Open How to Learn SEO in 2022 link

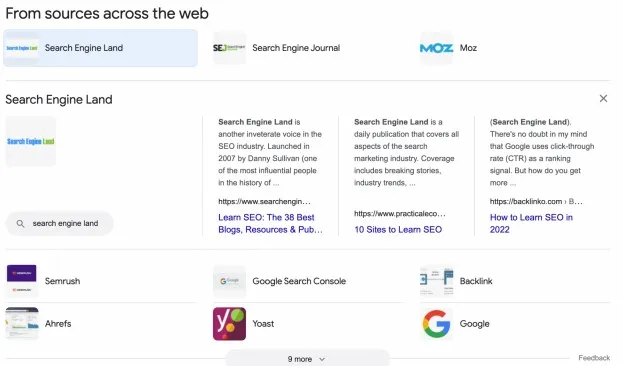click(x=531, y=223)
